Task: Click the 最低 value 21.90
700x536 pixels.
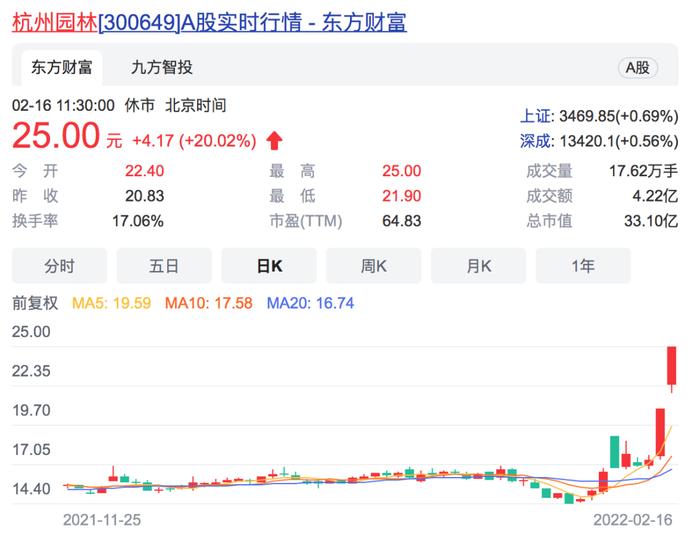Action: click(401, 196)
